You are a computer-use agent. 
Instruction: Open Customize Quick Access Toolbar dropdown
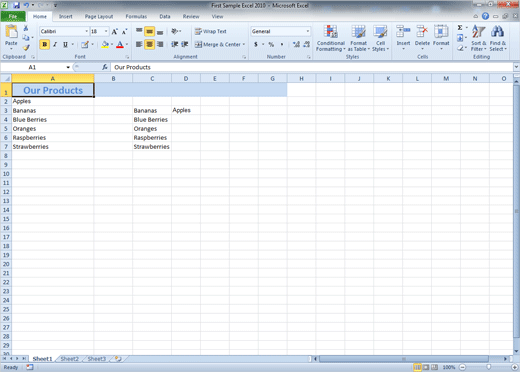(x=55, y=5)
